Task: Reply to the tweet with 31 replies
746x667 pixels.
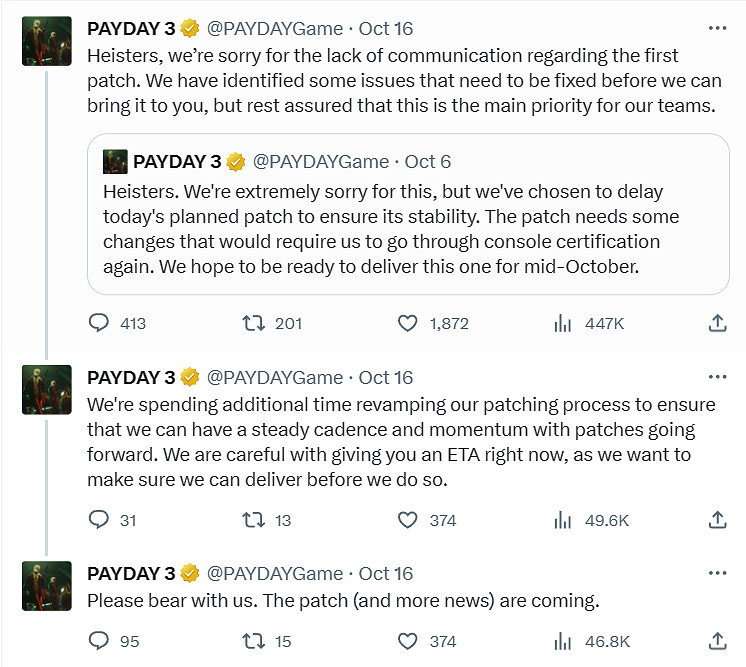Action: [x=99, y=520]
